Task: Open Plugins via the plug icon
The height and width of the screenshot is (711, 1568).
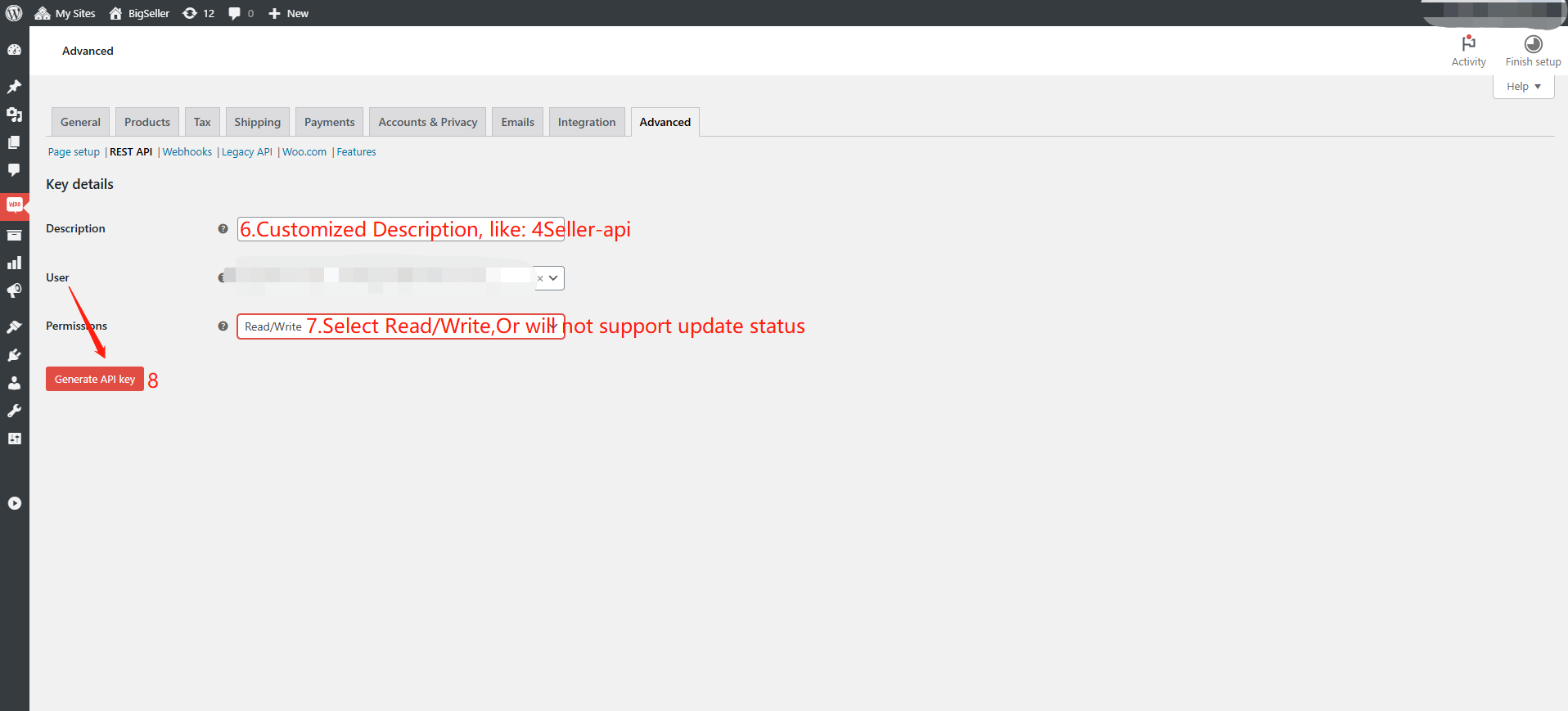Action: (14, 355)
